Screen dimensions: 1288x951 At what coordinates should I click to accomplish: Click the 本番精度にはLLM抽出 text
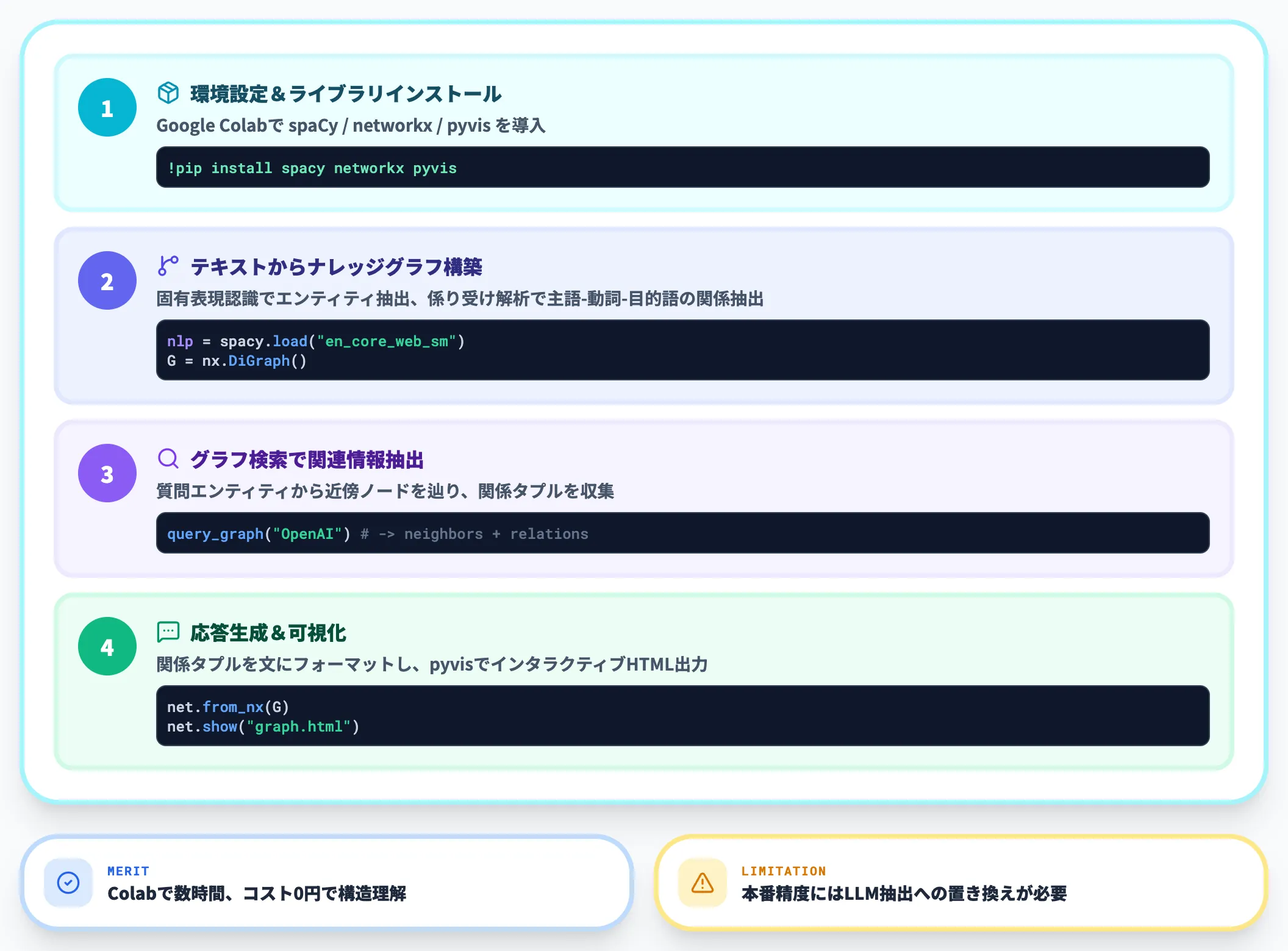[904, 894]
